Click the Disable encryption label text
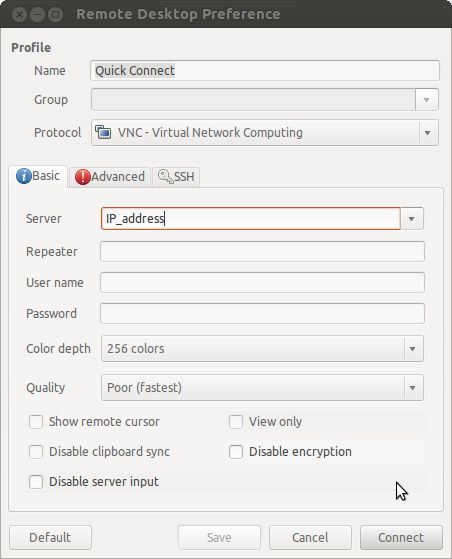 (300, 452)
